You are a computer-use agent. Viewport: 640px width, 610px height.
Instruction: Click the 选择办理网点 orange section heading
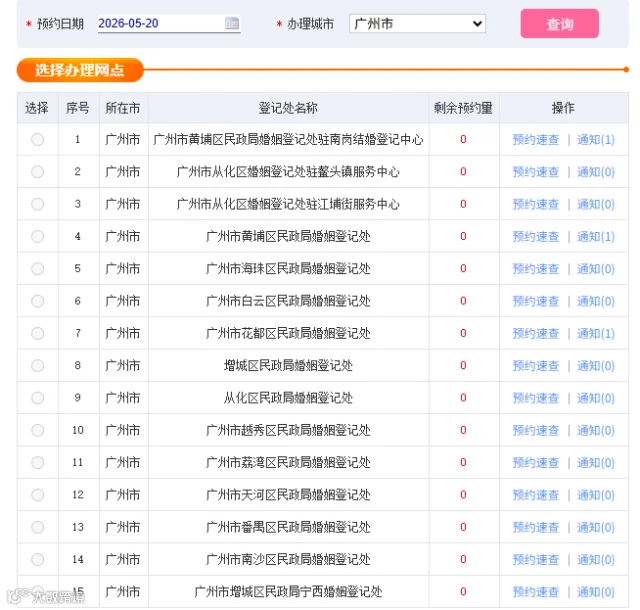point(80,70)
